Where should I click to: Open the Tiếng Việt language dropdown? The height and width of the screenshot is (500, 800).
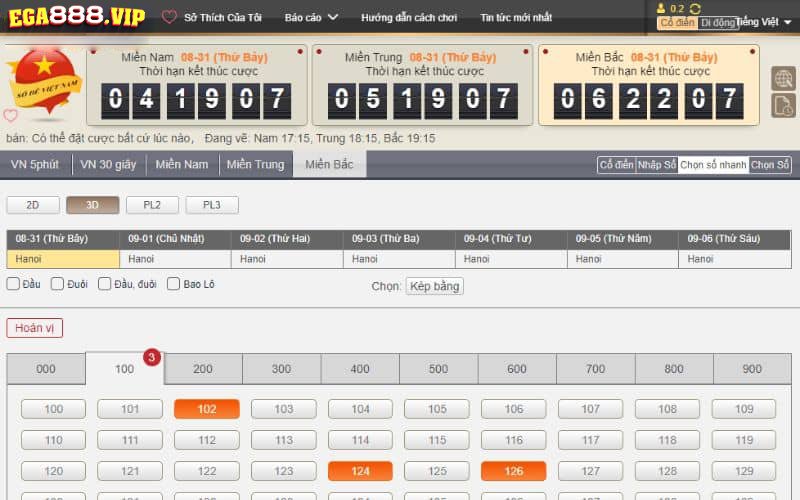764,22
